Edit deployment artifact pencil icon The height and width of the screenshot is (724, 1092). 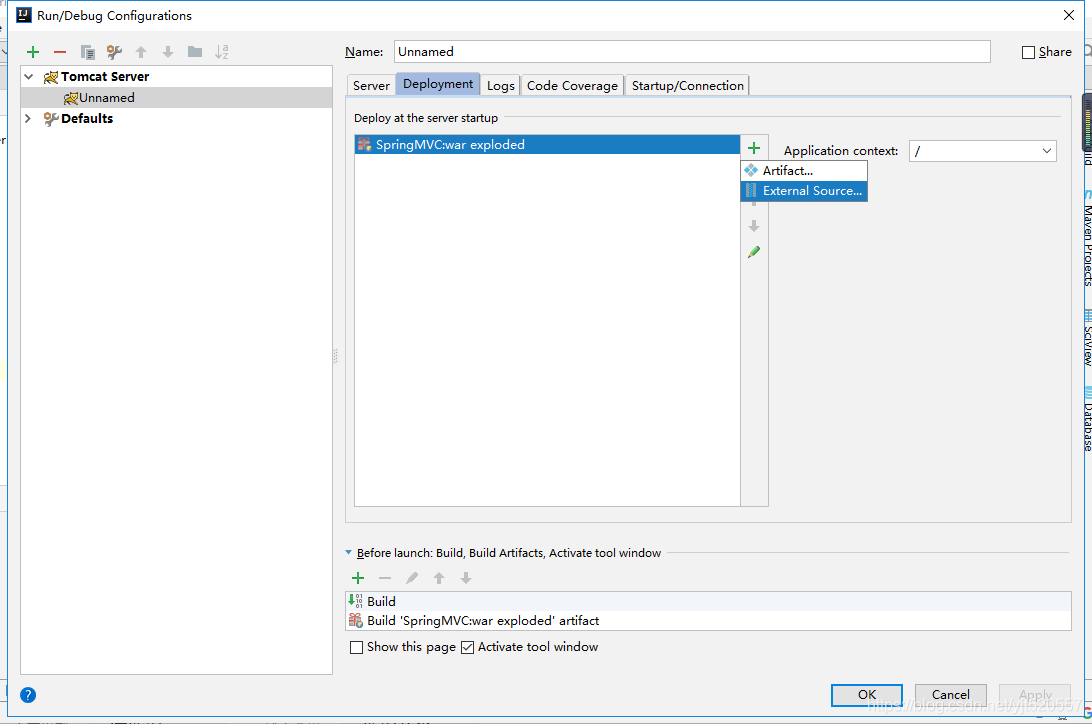(x=754, y=252)
